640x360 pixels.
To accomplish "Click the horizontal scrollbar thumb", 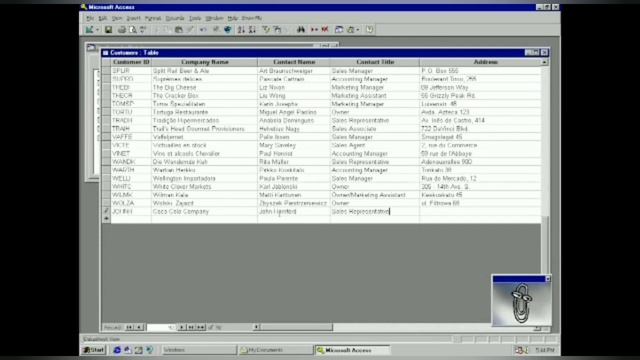I will coord(296,327).
